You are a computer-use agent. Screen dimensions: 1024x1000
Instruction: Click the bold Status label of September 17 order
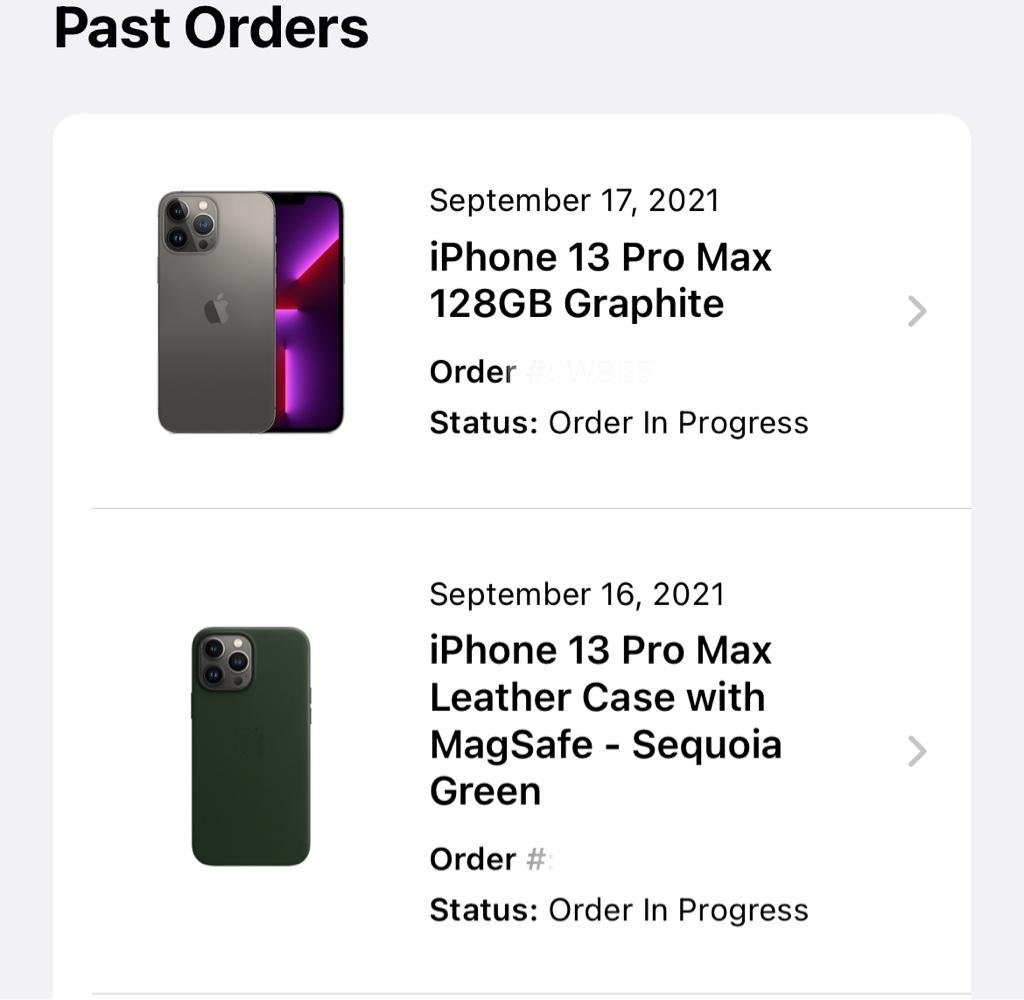(x=483, y=423)
